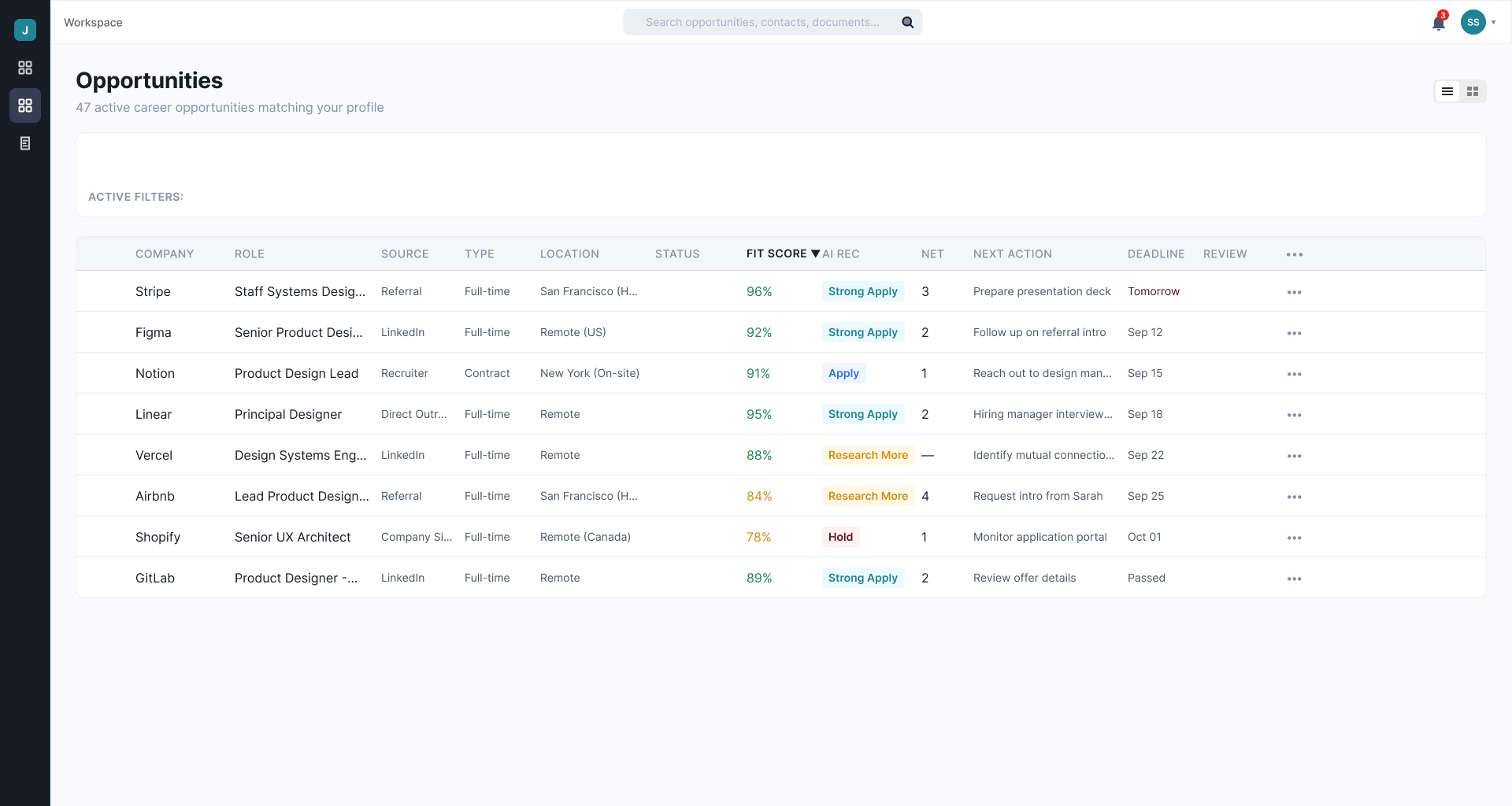Switch to grid view
Image resolution: width=1512 pixels, height=806 pixels.
point(1473,91)
